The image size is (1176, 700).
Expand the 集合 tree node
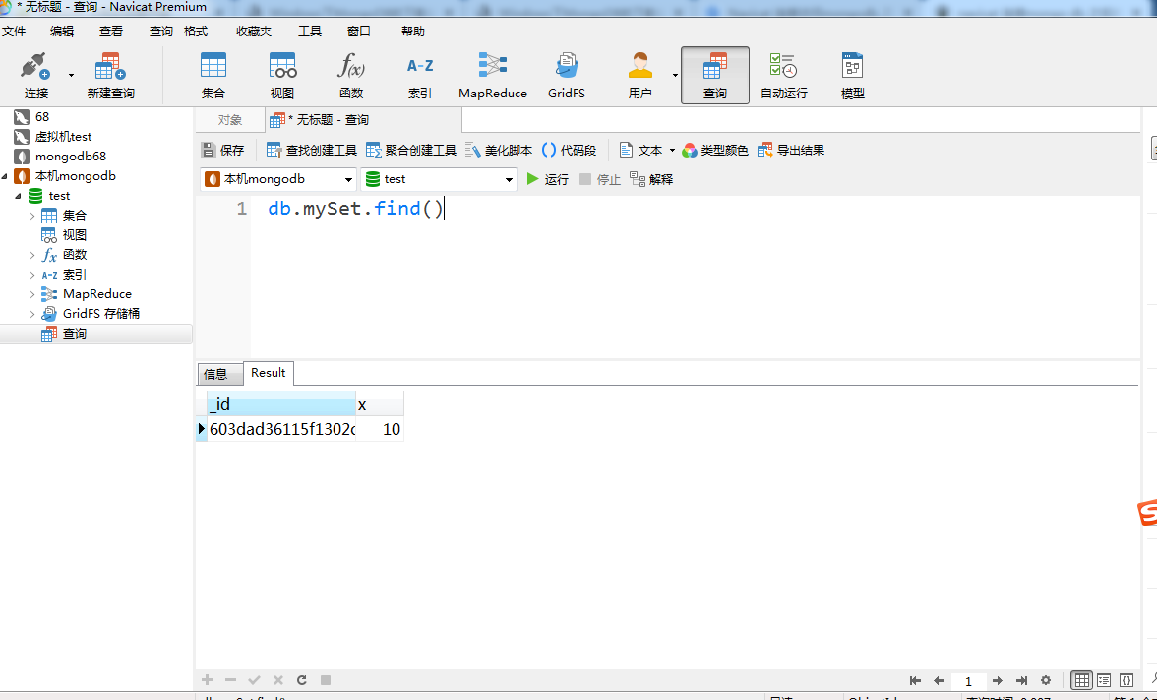pyautogui.click(x=32, y=216)
